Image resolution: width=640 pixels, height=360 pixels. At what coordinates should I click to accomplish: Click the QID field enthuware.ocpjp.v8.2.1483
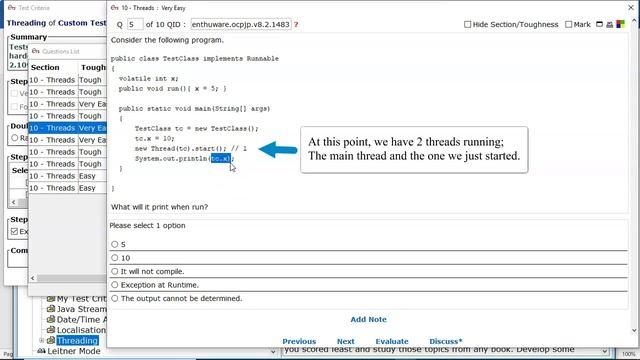coord(241,24)
